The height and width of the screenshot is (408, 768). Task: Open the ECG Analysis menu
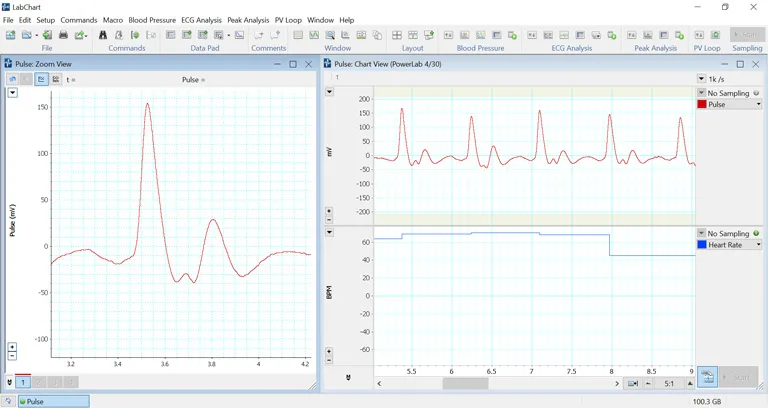pos(201,20)
